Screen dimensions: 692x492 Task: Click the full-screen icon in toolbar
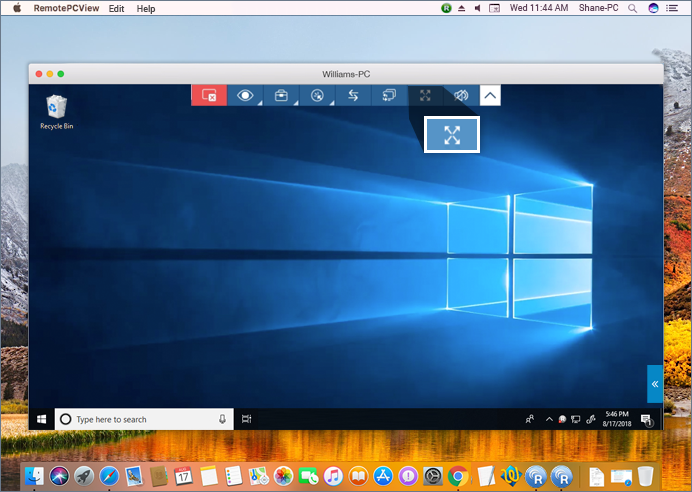click(x=425, y=96)
